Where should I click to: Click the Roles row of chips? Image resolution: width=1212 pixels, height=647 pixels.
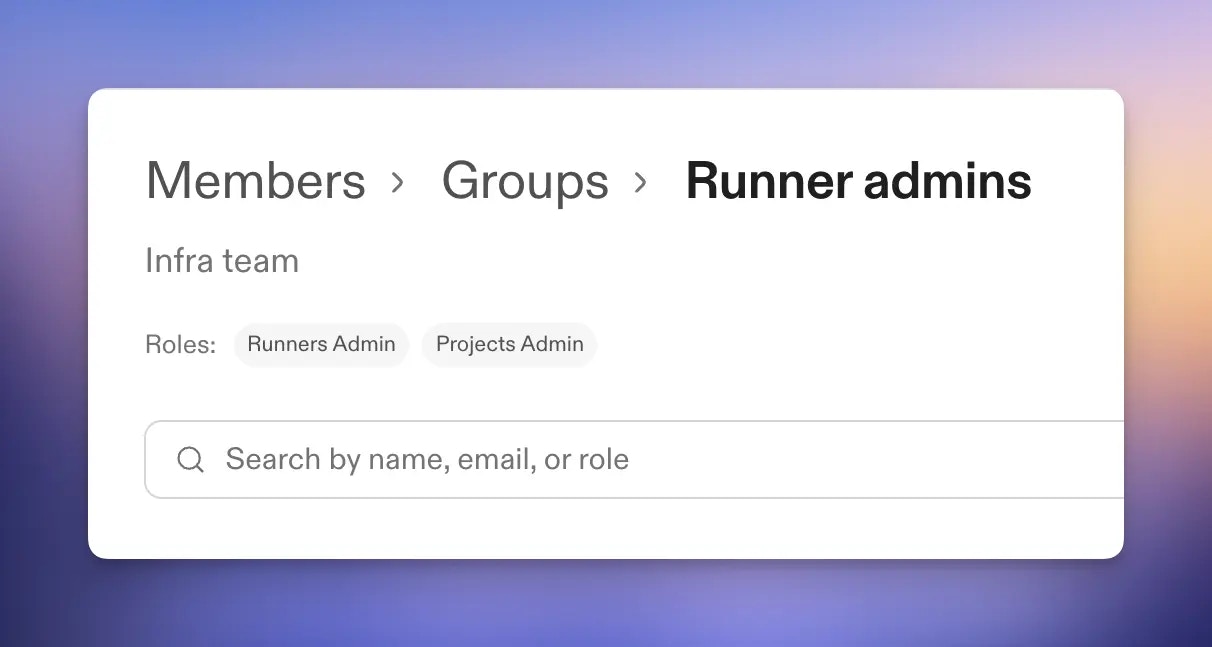pos(415,344)
